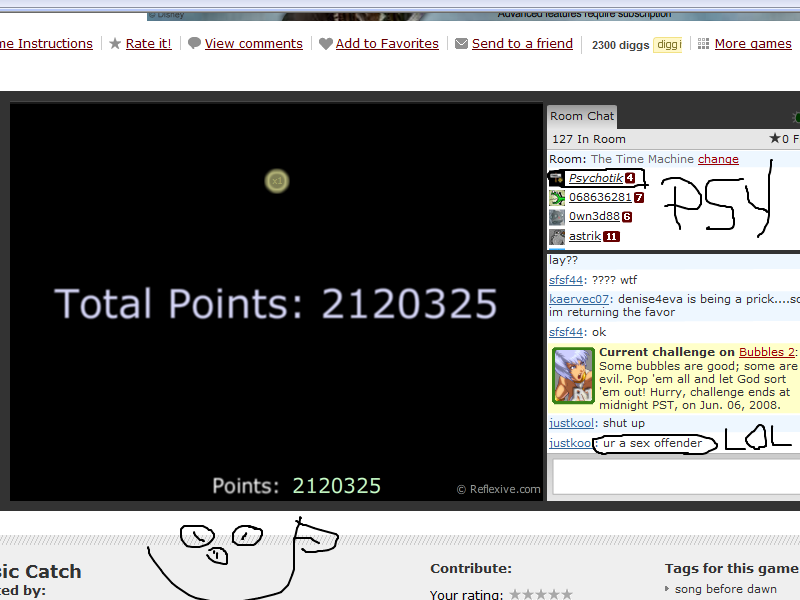Click the Current challenge character thumbnail

(x=574, y=376)
